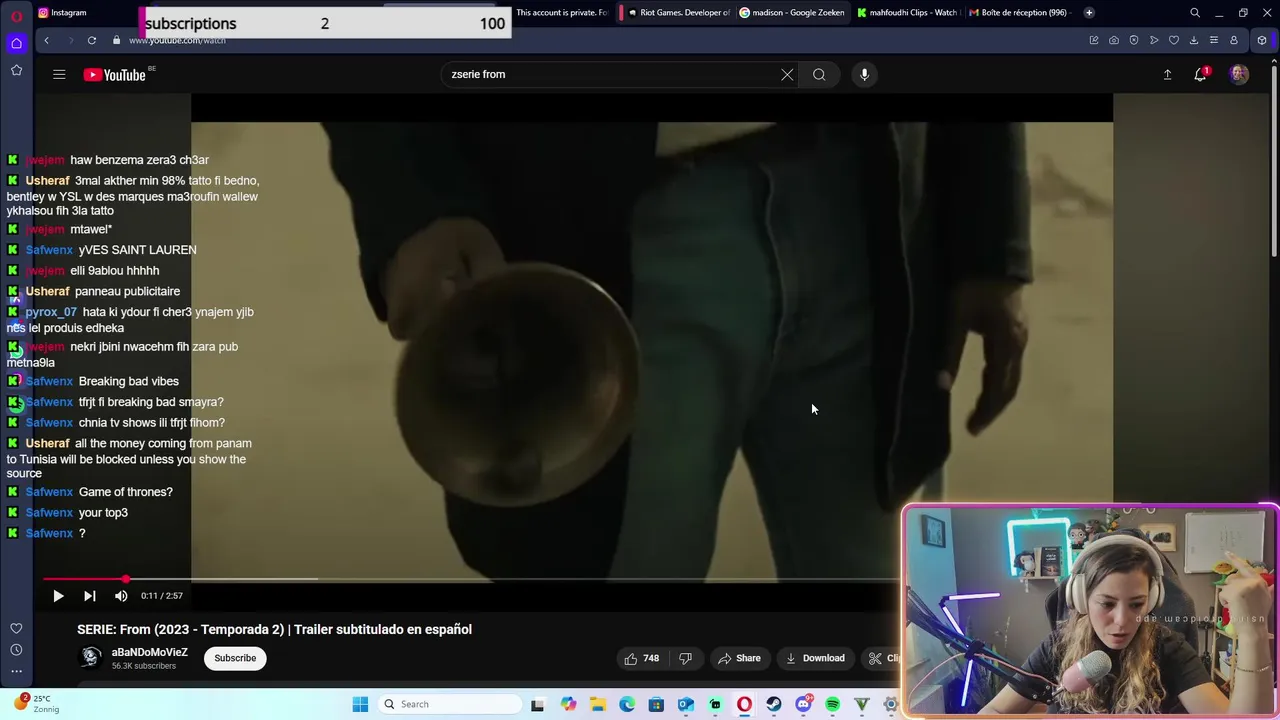Open File Explorer from the taskbar

[x=597, y=704]
